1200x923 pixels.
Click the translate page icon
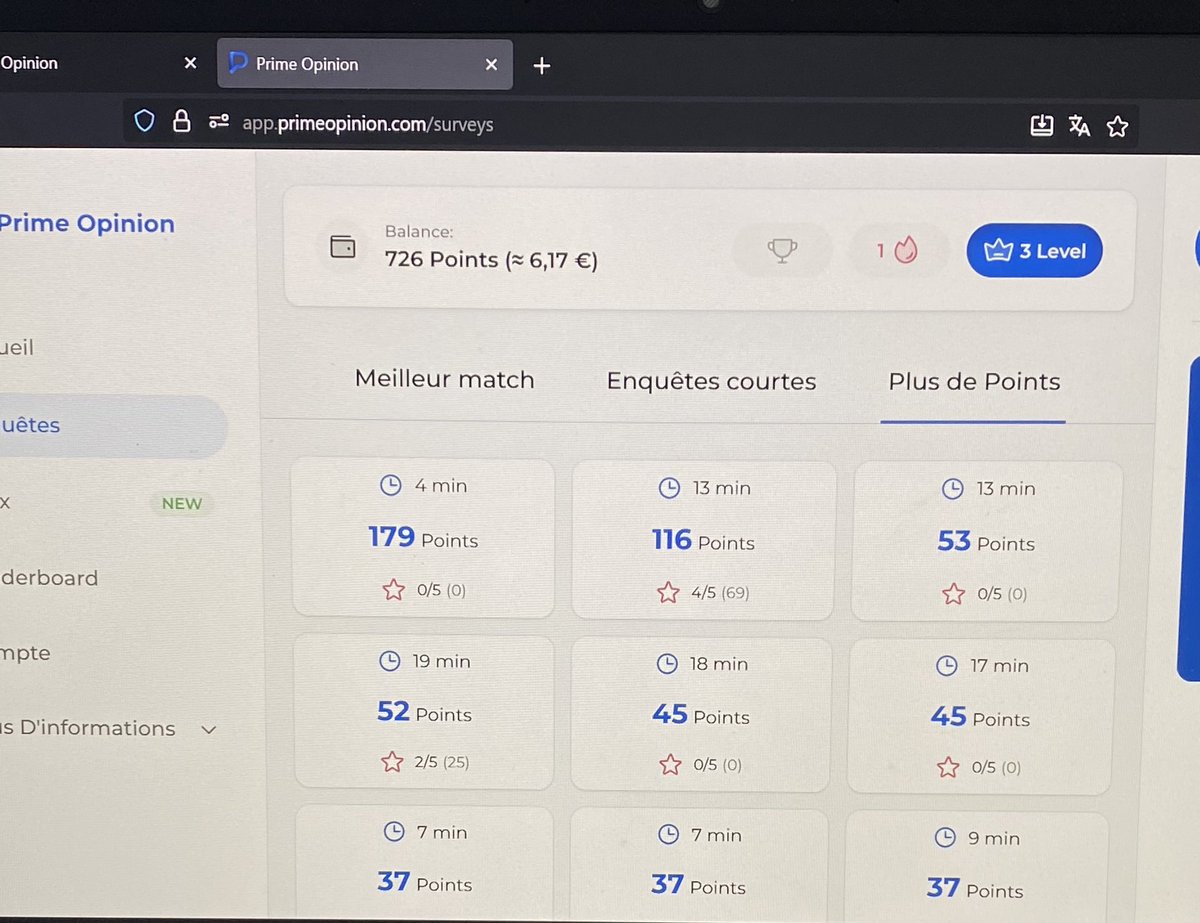click(x=1079, y=126)
